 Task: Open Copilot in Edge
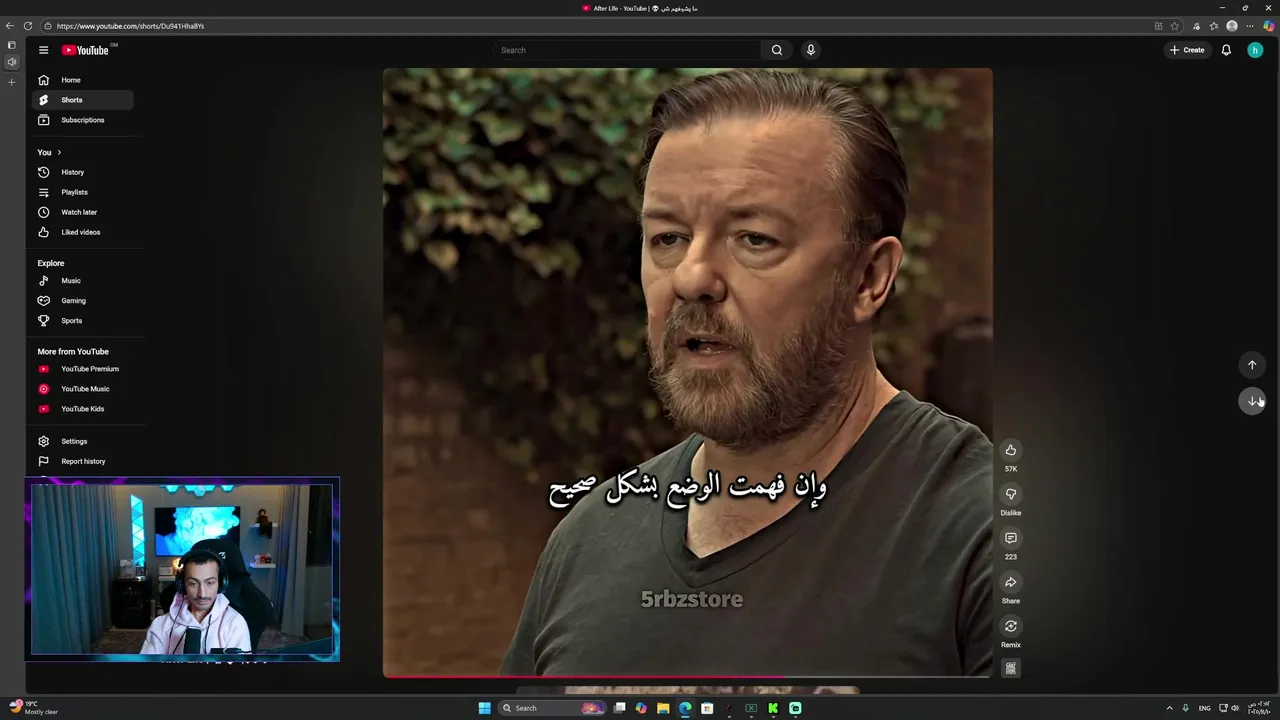tap(1268, 26)
